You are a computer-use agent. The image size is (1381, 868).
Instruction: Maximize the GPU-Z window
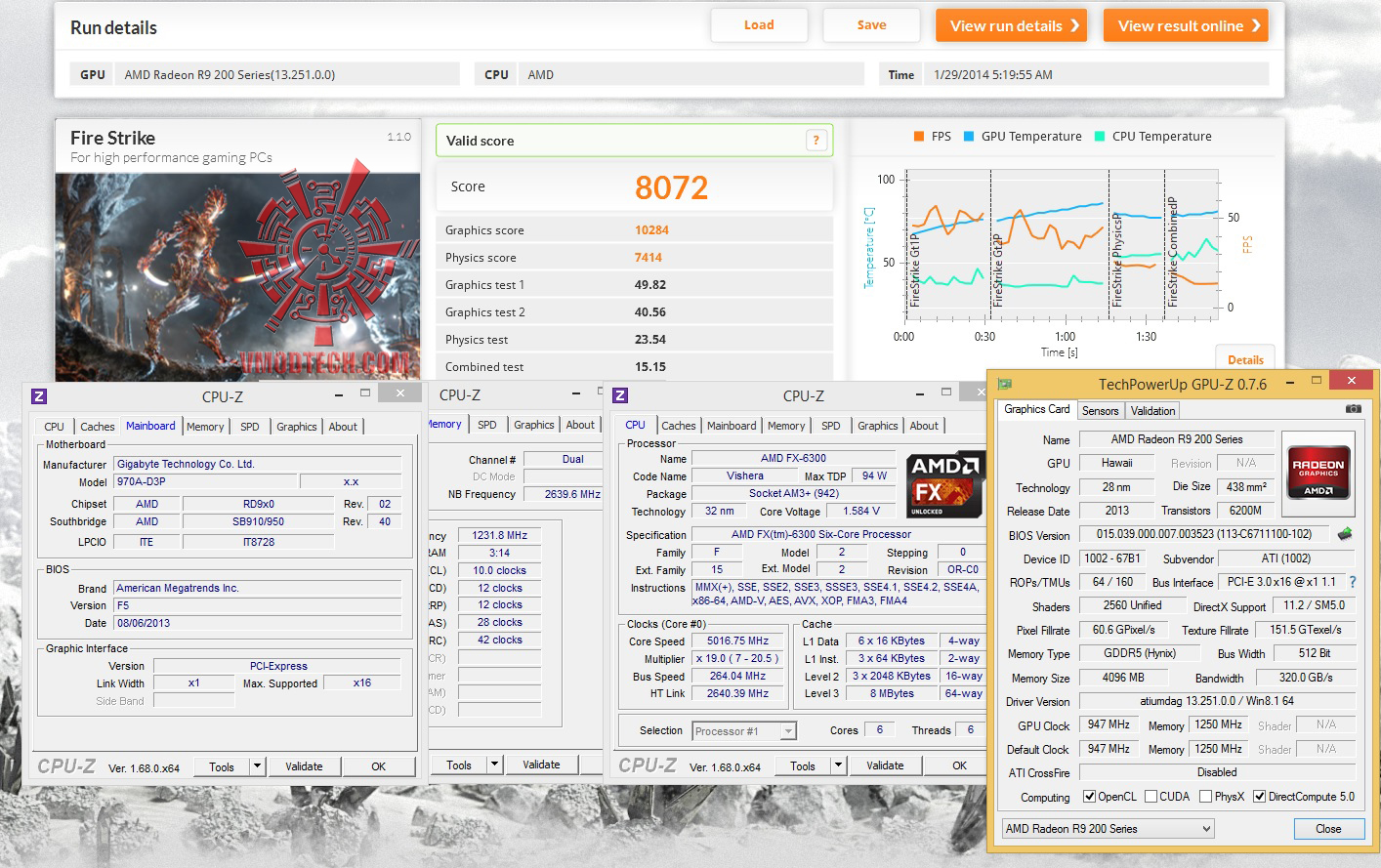pos(1317,381)
